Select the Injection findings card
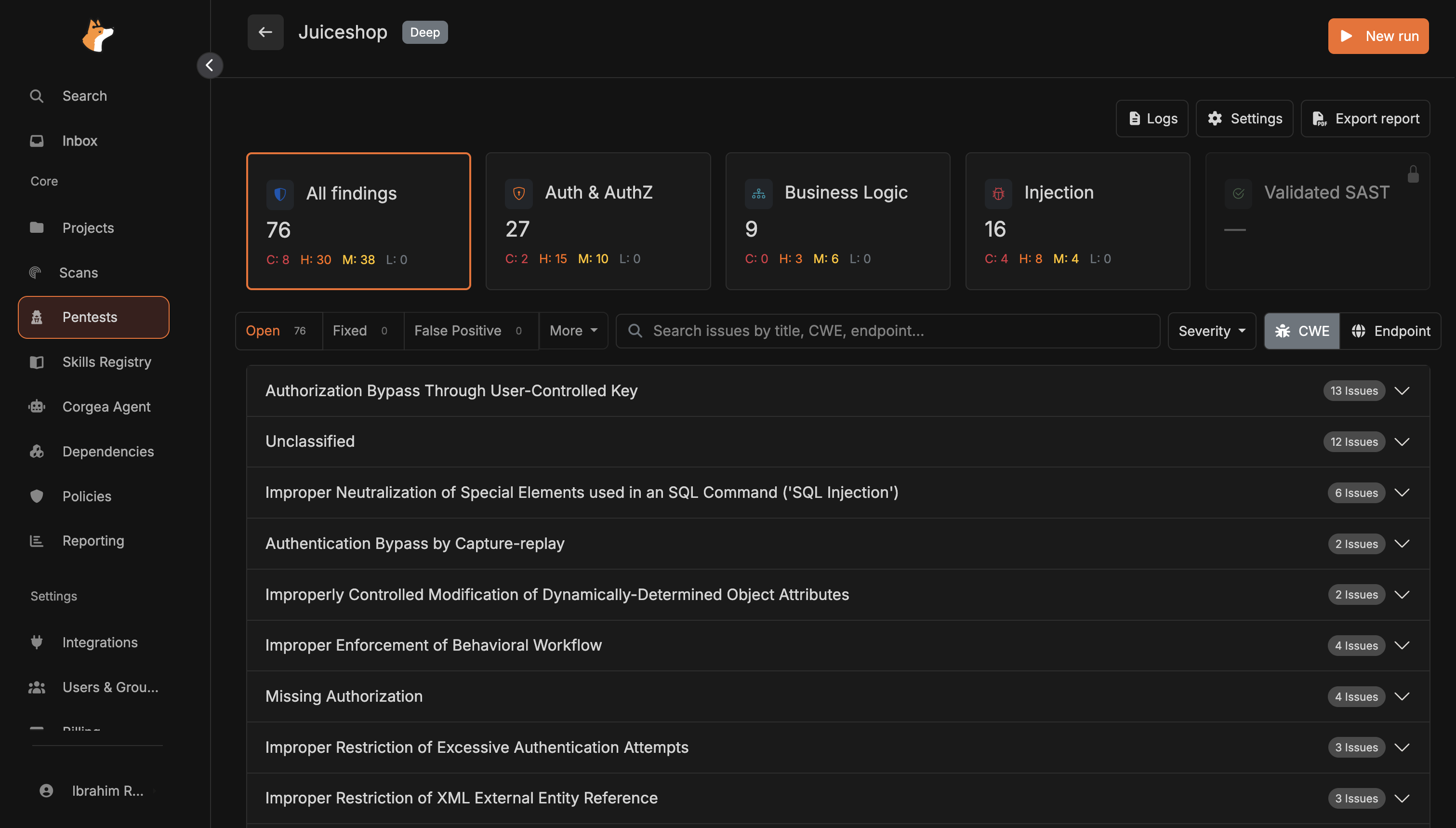Viewport: 1456px width, 828px height. [x=1077, y=221]
